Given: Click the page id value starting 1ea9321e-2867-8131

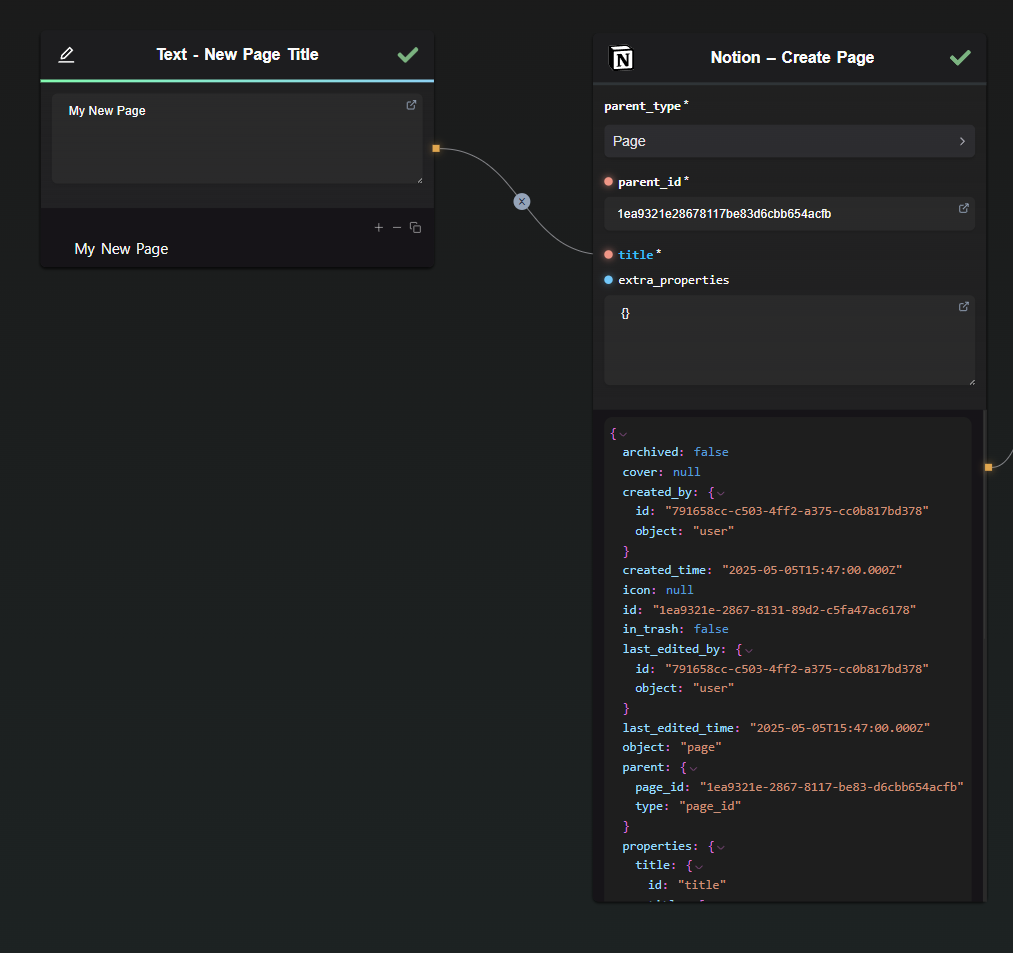Looking at the screenshot, I should point(784,610).
